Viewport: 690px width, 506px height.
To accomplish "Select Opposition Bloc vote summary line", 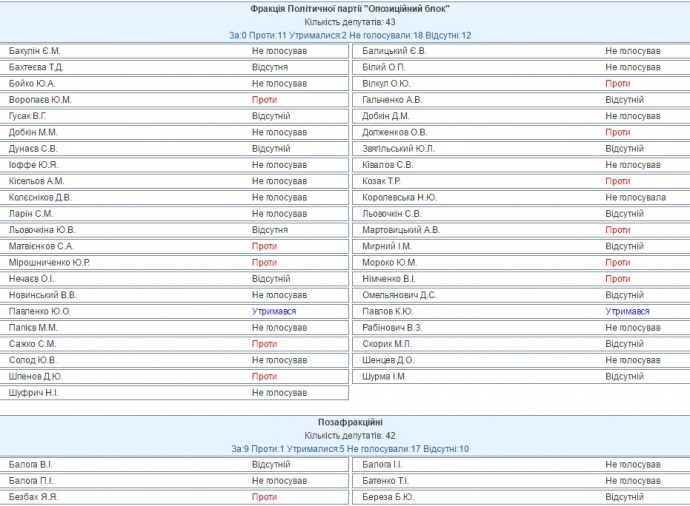I will point(349,35).
